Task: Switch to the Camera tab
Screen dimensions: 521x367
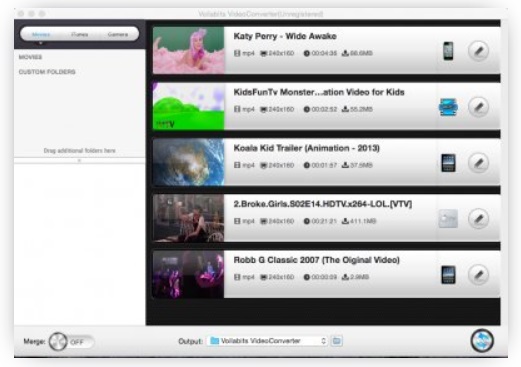Action: point(118,34)
